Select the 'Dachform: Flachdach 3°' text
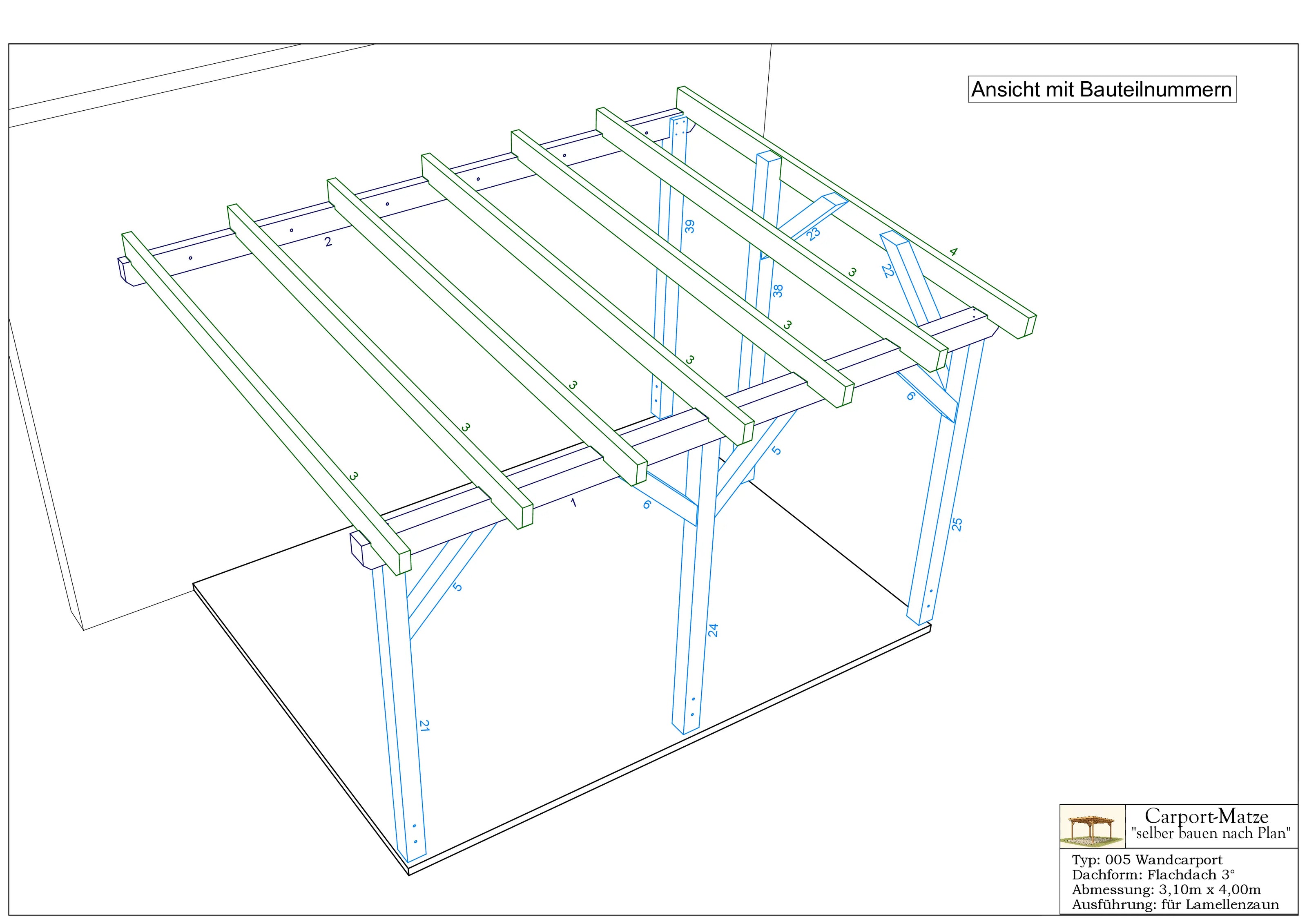Viewport: 1307px width, 924px height. point(1153,875)
